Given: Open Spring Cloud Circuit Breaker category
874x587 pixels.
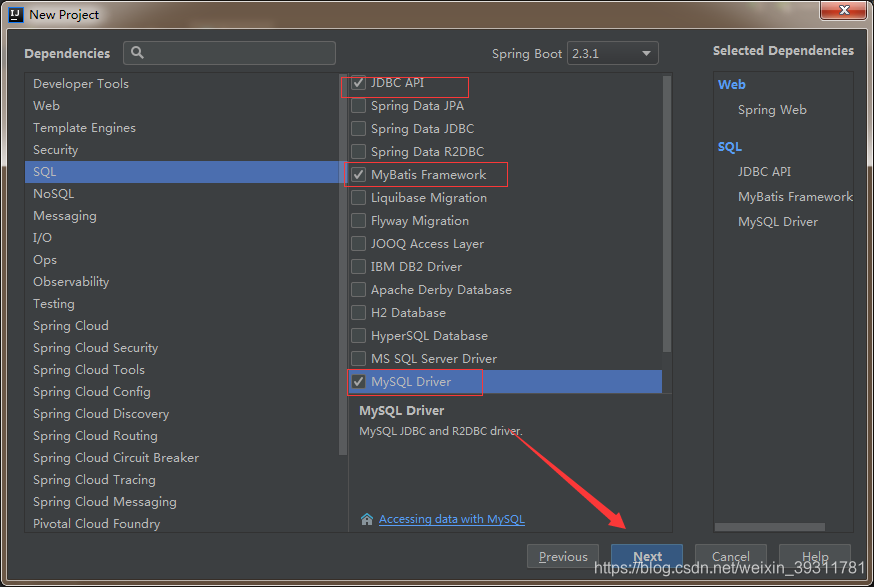Looking at the screenshot, I should 182,458.
